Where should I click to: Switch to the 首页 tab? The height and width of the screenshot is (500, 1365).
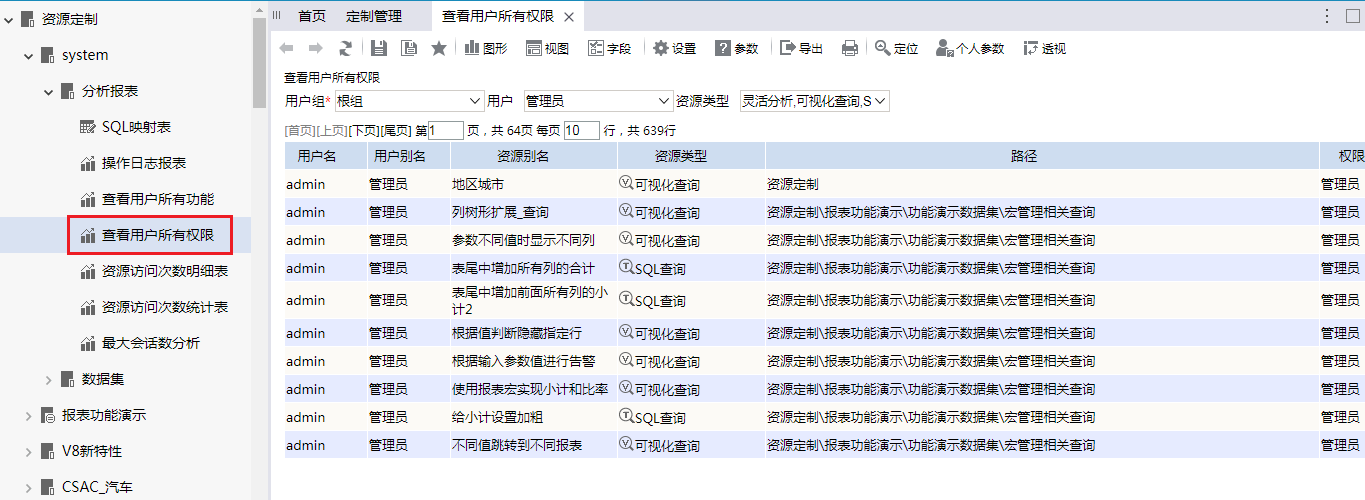coord(312,16)
